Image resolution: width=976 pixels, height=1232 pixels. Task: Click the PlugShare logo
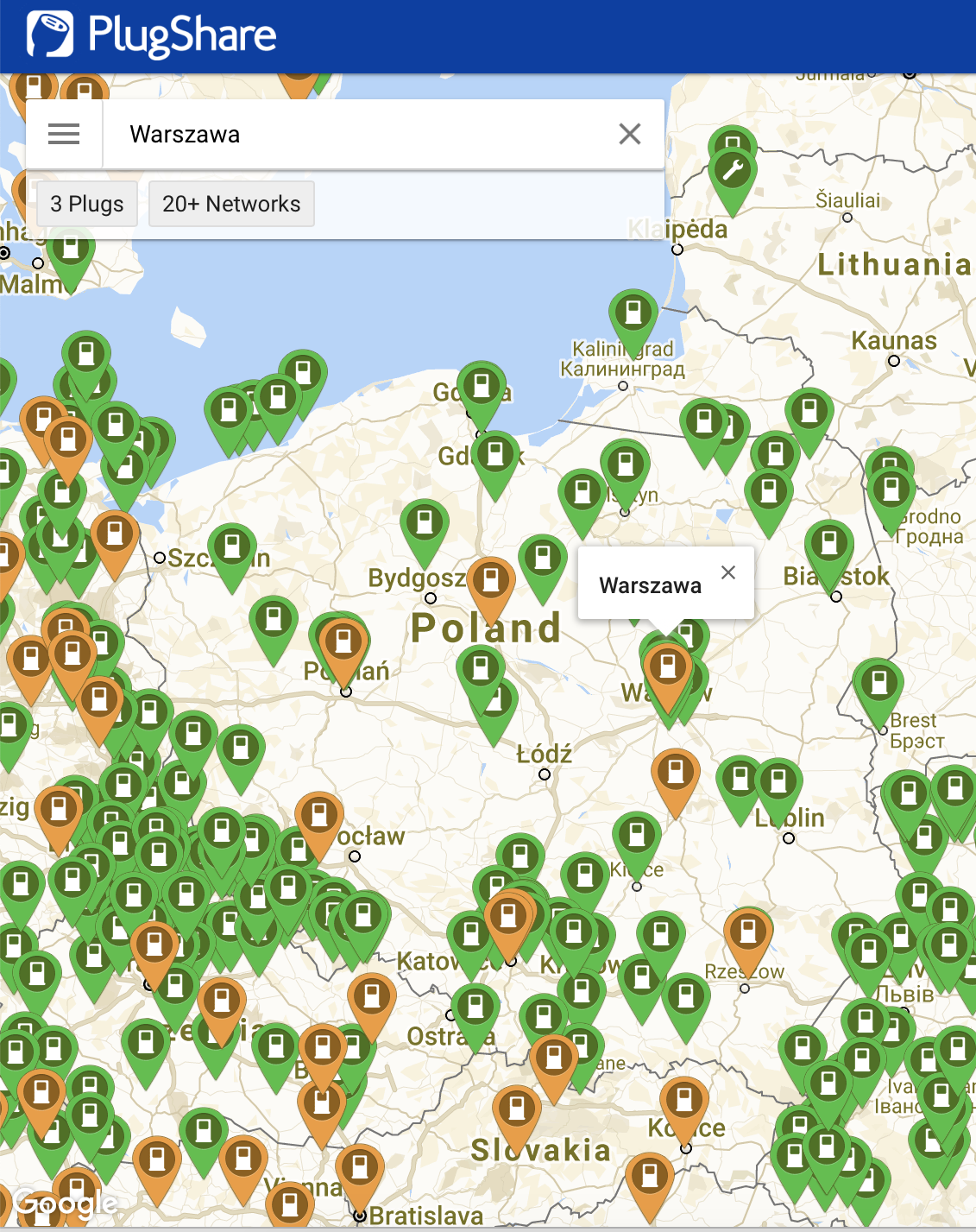pos(152,35)
